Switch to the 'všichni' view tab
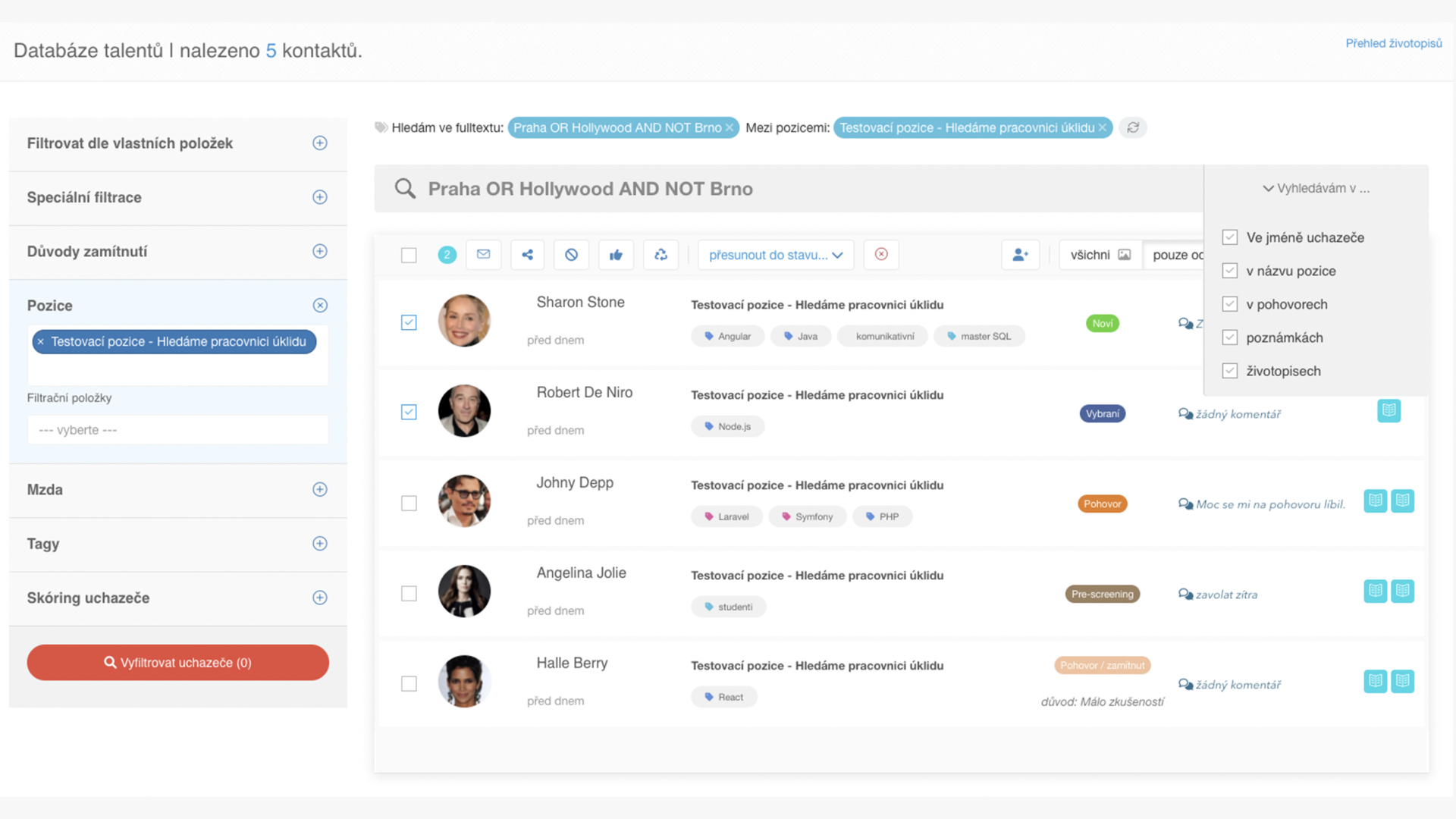1456x819 pixels. 1100,255
